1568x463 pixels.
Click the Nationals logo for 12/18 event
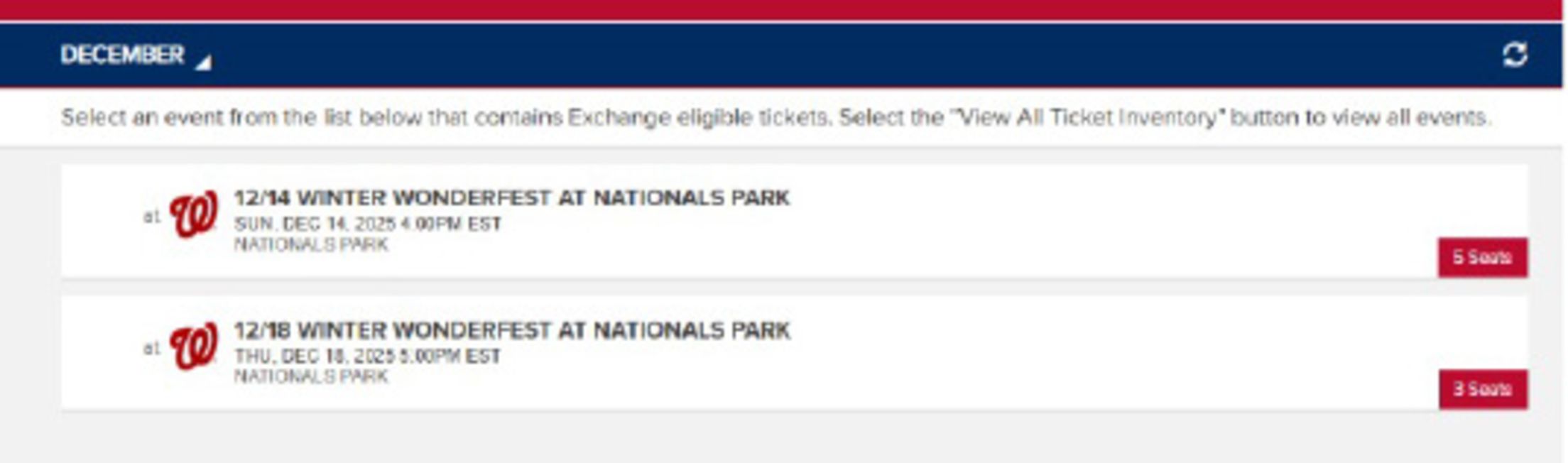coord(193,346)
